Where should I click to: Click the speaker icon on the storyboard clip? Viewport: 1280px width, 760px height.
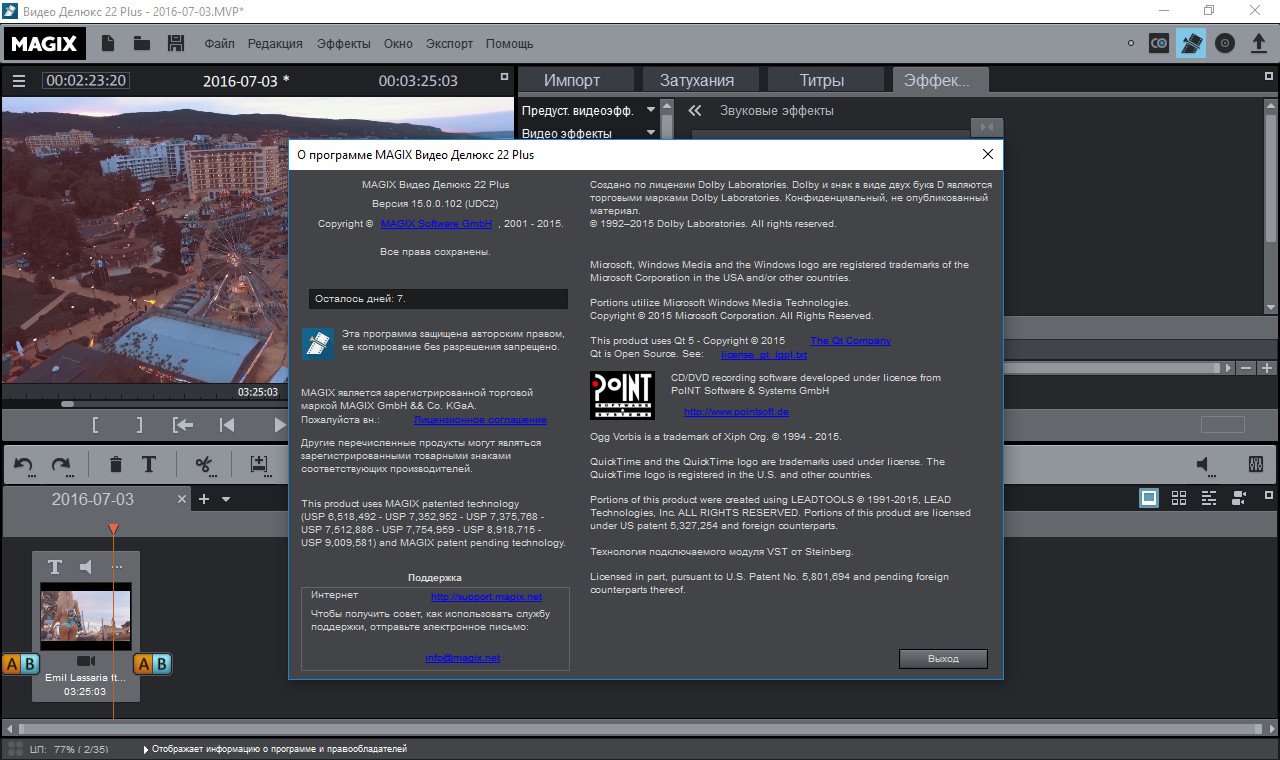[87, 567]
